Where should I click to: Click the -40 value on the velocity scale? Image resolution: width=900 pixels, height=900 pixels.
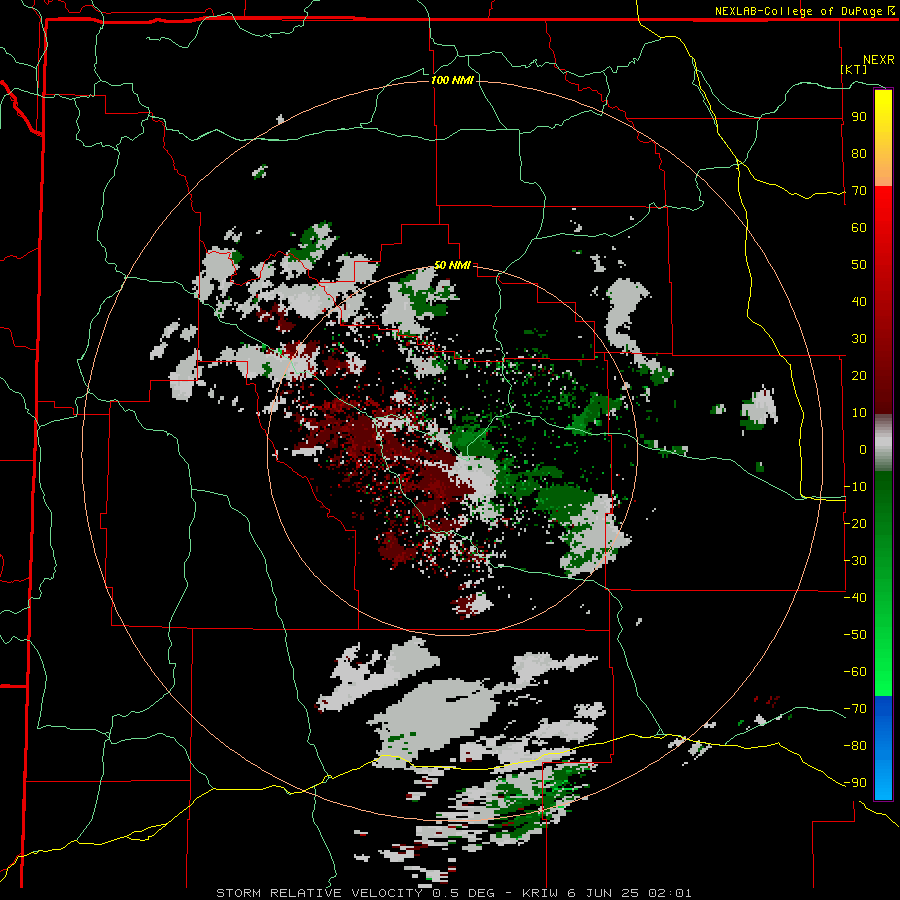pyautogui.click(x=855, y=598)
